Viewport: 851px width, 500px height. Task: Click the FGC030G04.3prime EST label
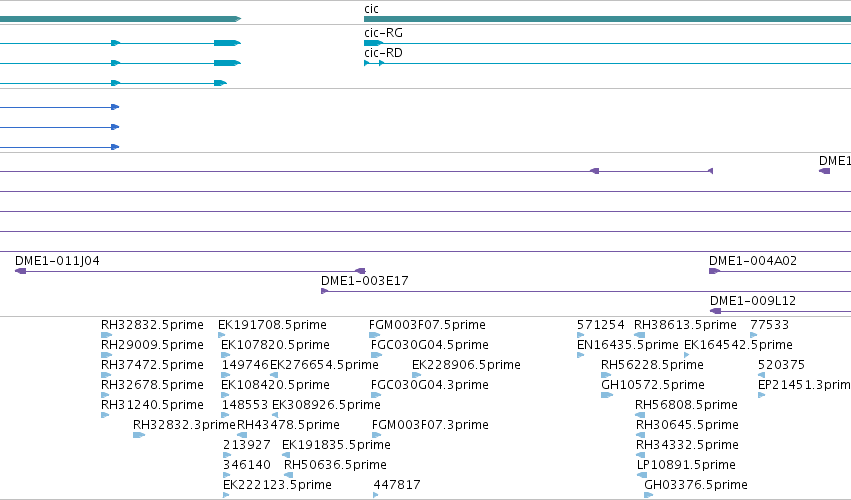(x=429, y=385)
